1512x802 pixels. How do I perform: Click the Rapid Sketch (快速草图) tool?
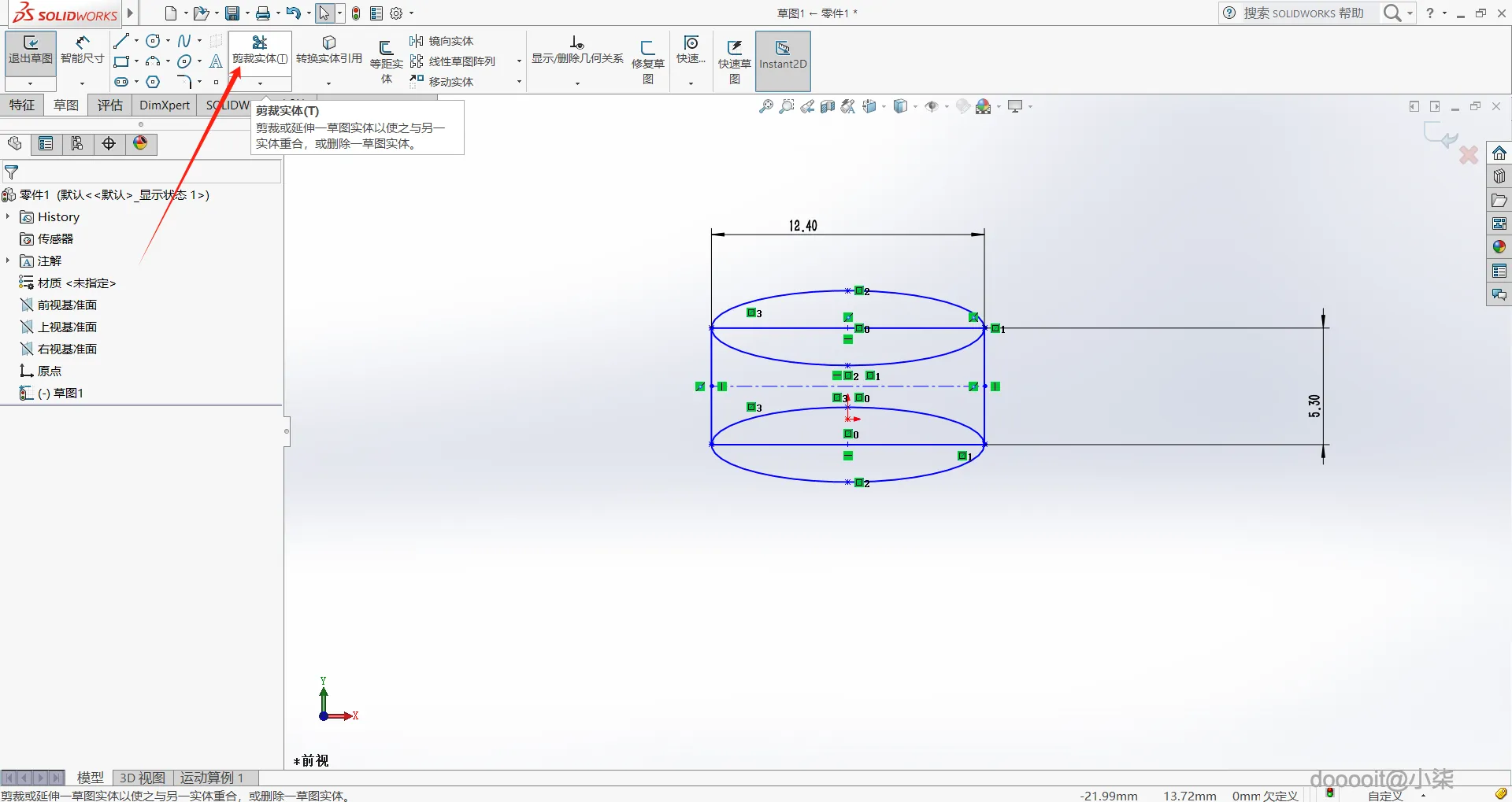pyautogui.click(x=735, y=61)
